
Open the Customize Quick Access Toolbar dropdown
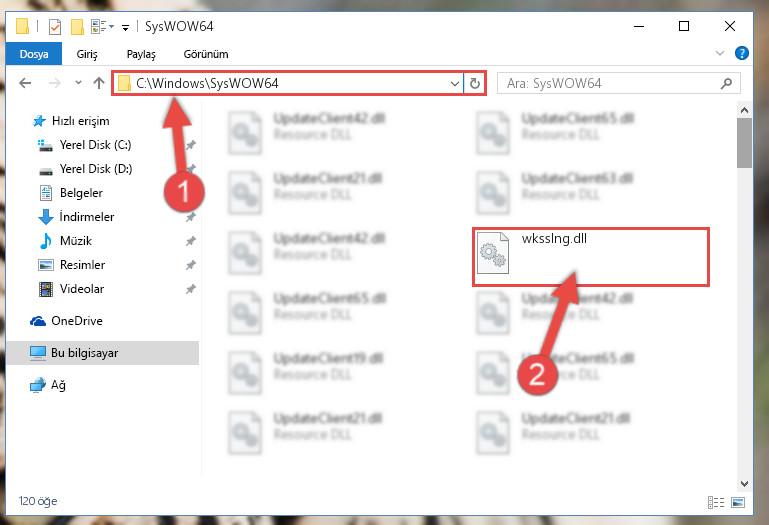[x=126, y=27]
